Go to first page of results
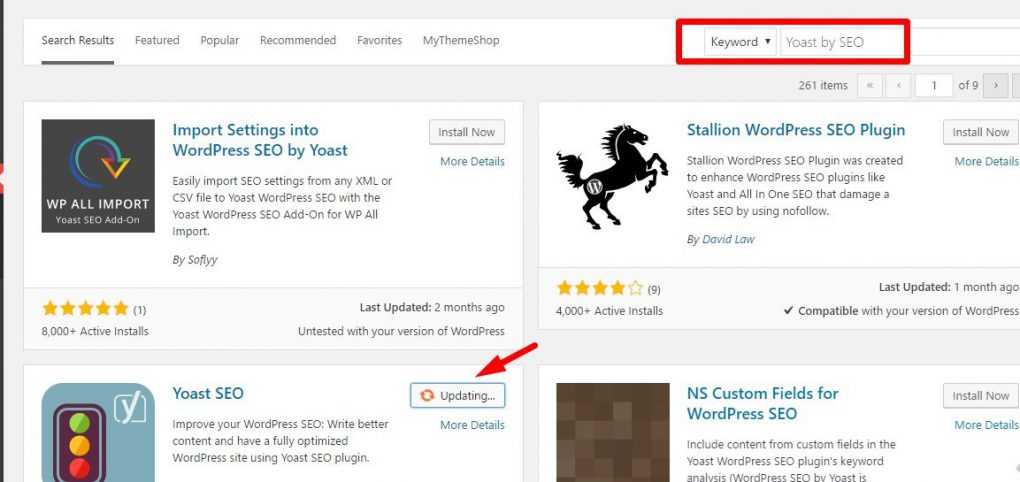 click(x=870, y=85)
